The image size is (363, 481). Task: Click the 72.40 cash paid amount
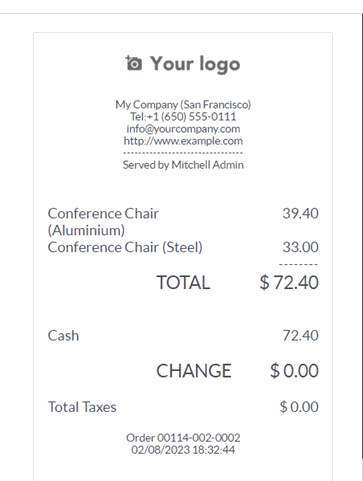click(300, 335)
